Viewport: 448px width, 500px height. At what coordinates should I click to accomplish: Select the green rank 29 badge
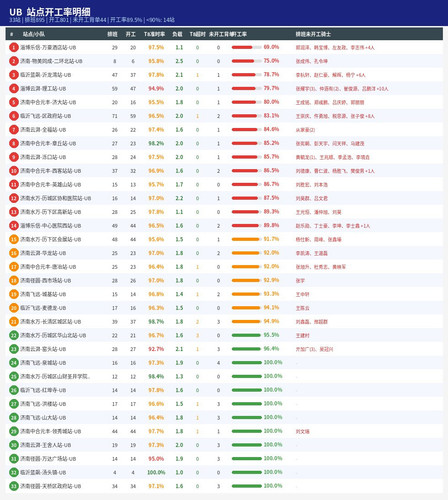(14, 431)
